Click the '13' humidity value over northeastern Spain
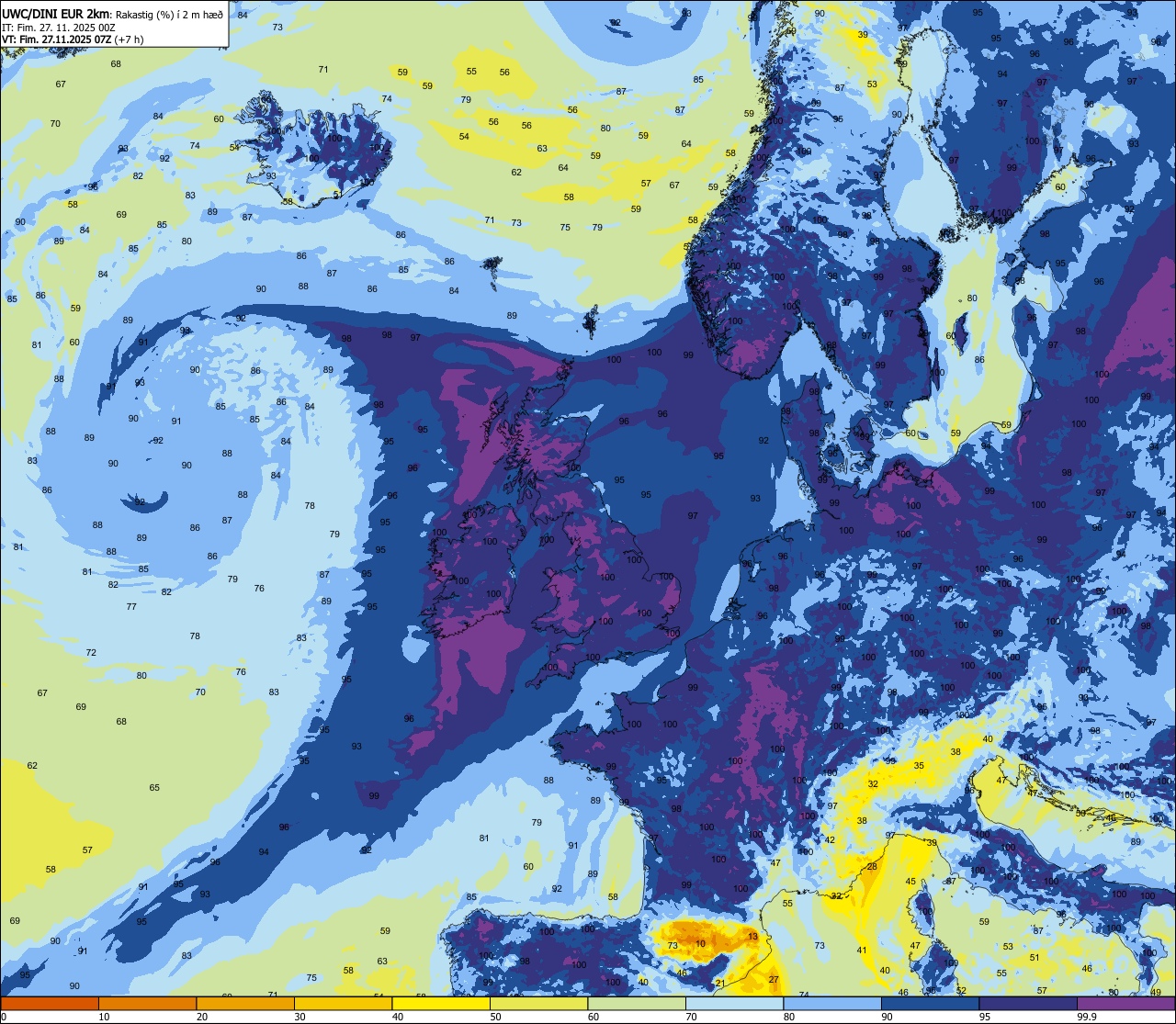Viewport: 1176px width, 1024px height. (x=752, y=937)
